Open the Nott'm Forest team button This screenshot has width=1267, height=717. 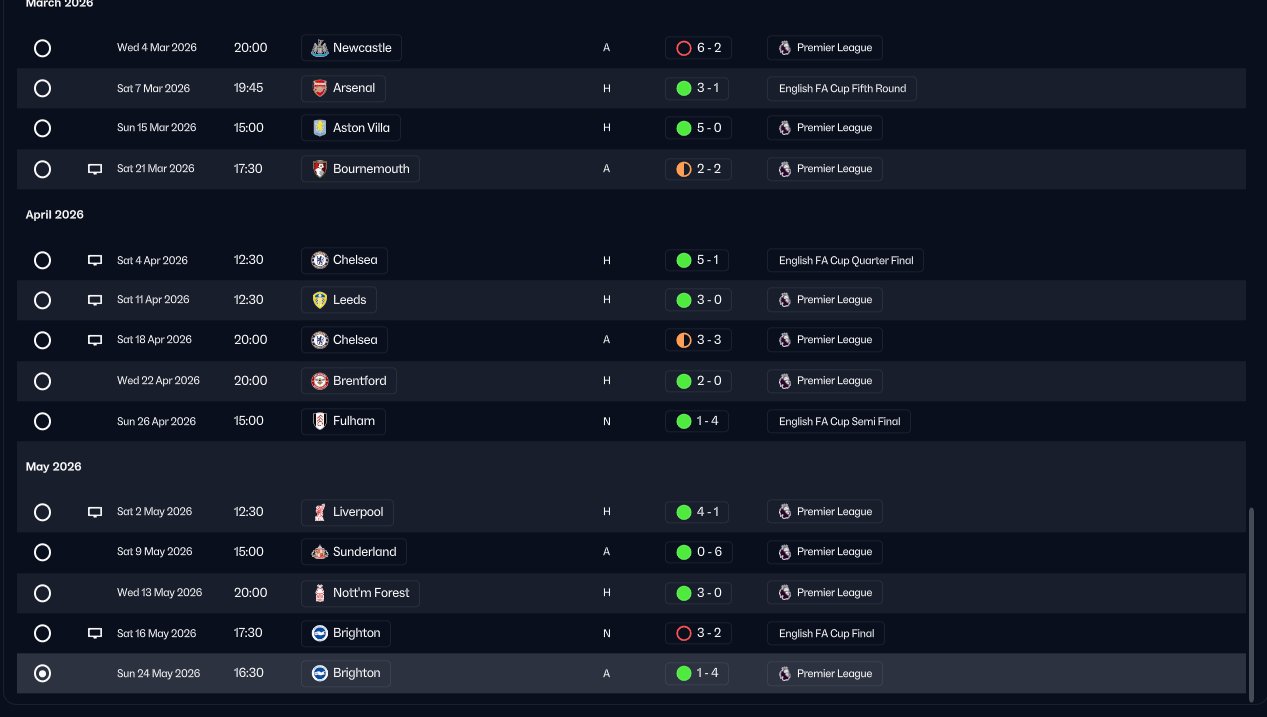coord(360,593)
